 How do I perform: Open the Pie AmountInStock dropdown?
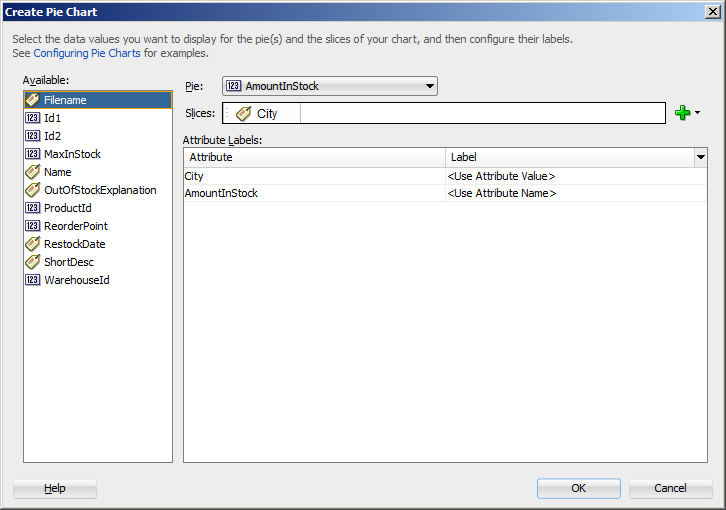(330, 86)
